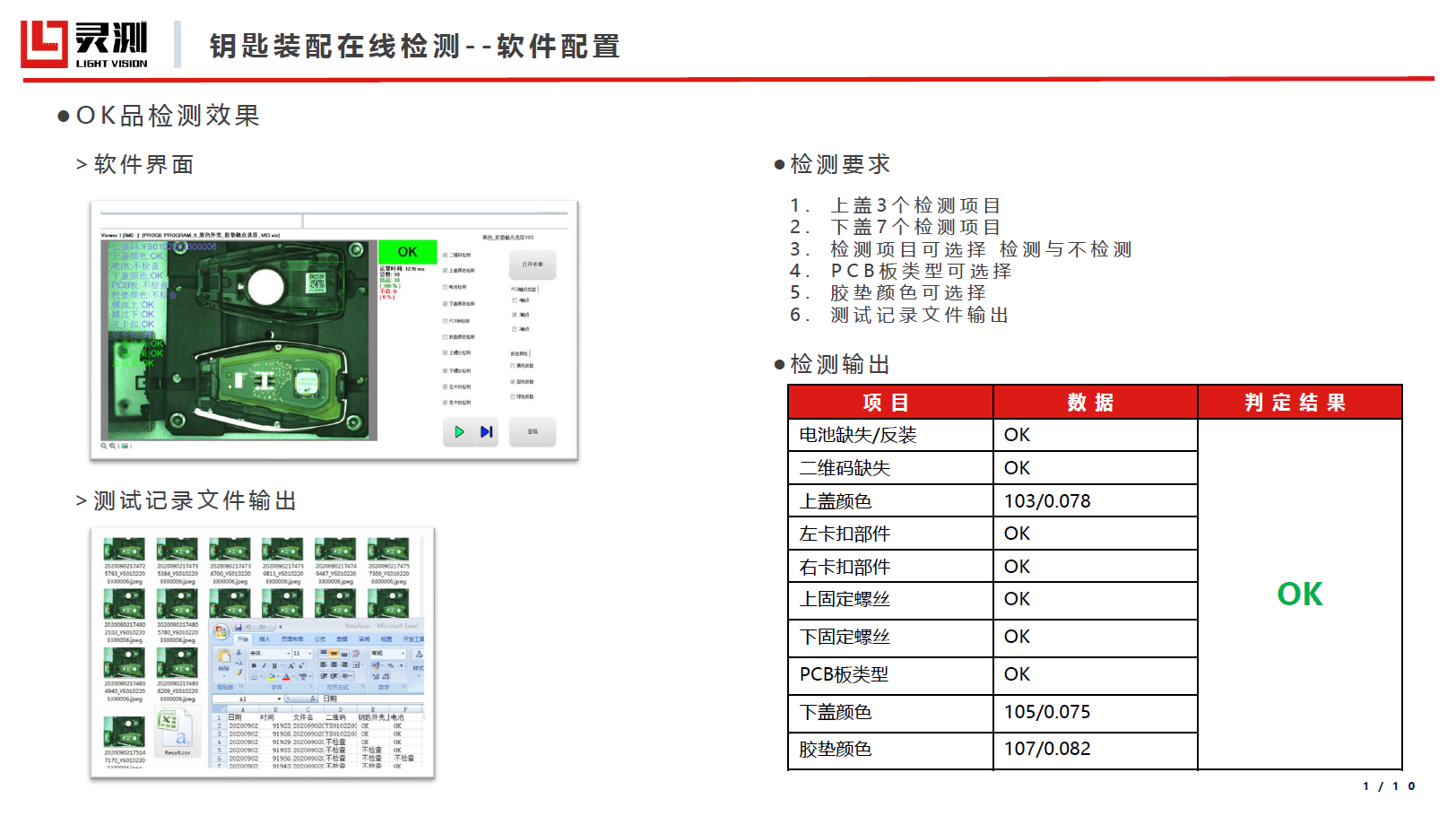
Task: Toggle the 二维码检测 checkbox
Action: 446,256
